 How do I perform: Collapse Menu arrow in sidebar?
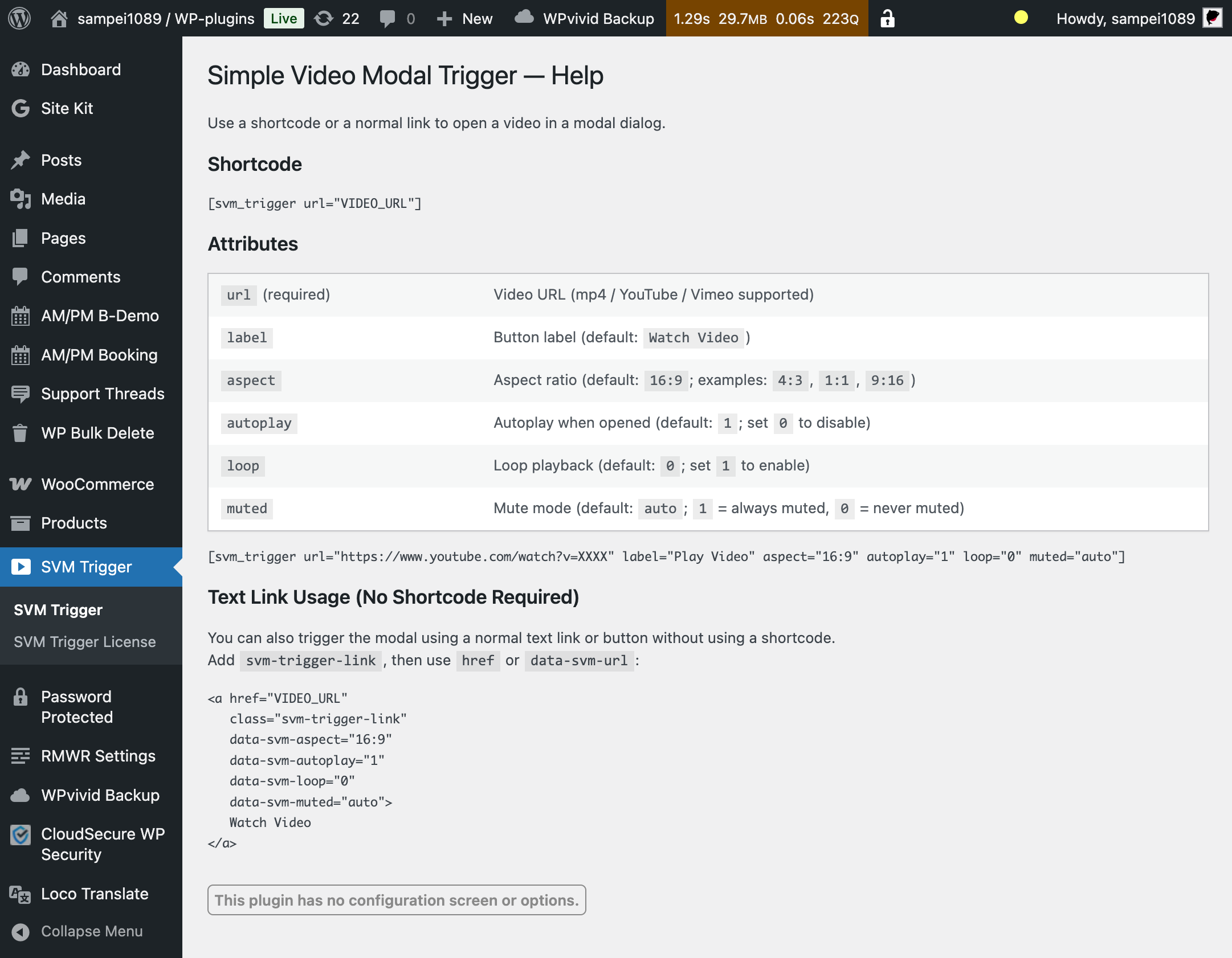tap(21, 932)
